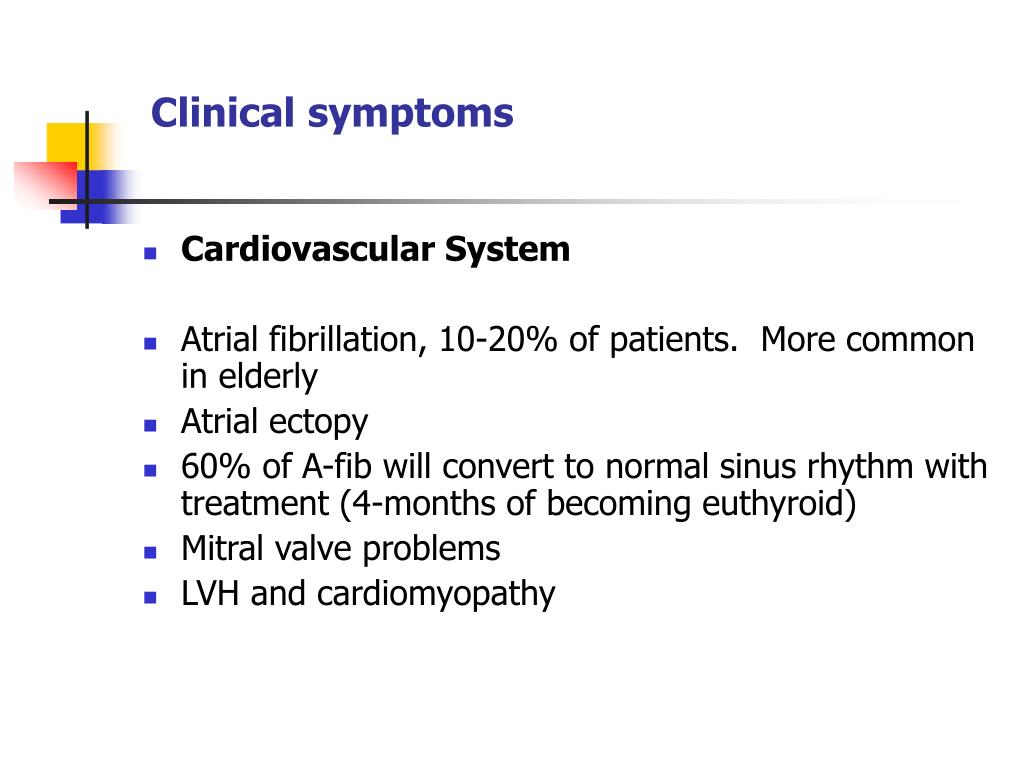Click the 'becoming euthyroid' phrase

pos(701,504)
